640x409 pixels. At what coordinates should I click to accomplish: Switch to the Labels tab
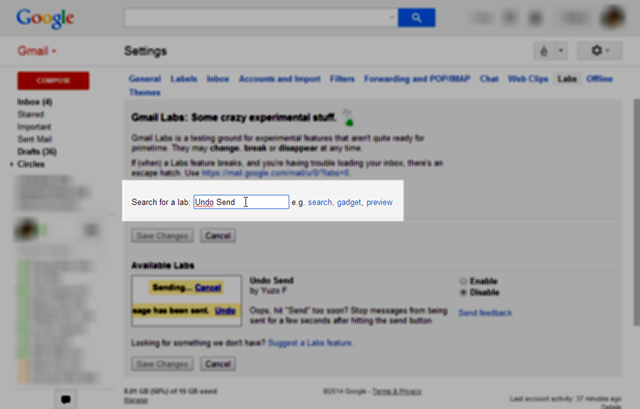(x=184, y=79)
